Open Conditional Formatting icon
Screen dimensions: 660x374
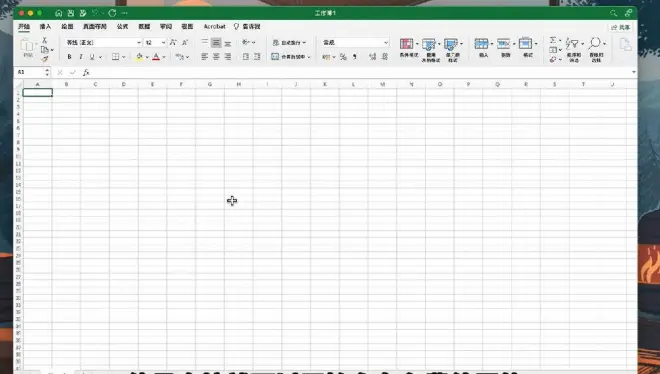[407, 44]
